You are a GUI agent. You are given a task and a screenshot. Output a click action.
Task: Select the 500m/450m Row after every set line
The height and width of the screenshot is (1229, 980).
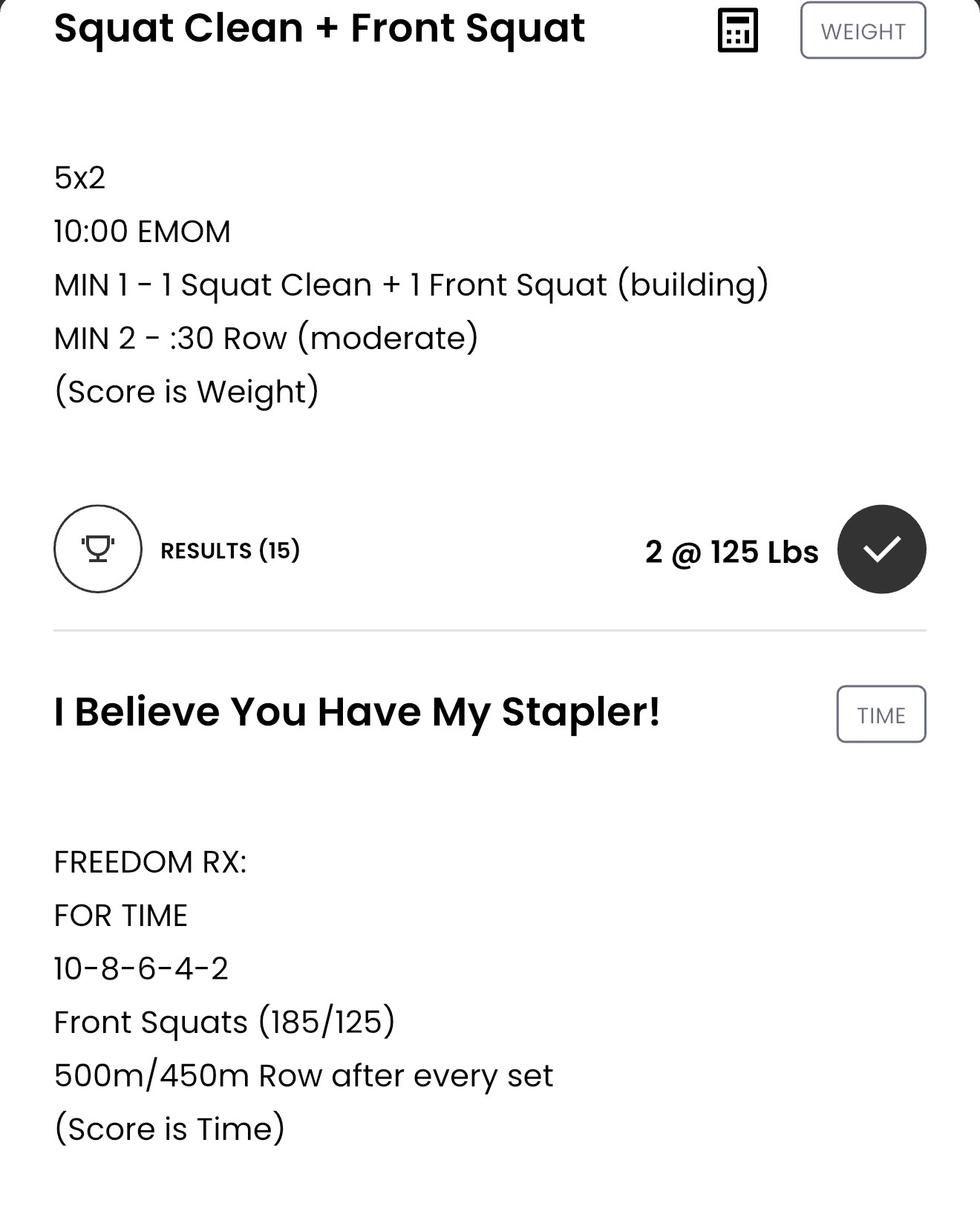click(304, 1076)
